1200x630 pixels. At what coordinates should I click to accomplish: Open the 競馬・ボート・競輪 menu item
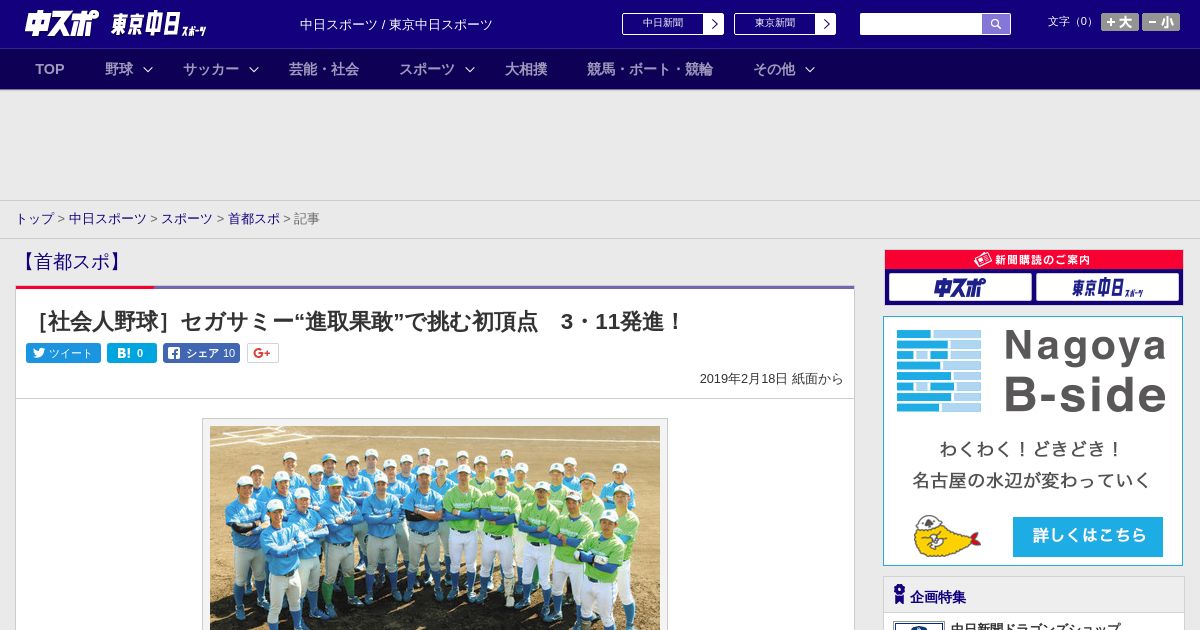pyautogui.click(x=650, y=69)
